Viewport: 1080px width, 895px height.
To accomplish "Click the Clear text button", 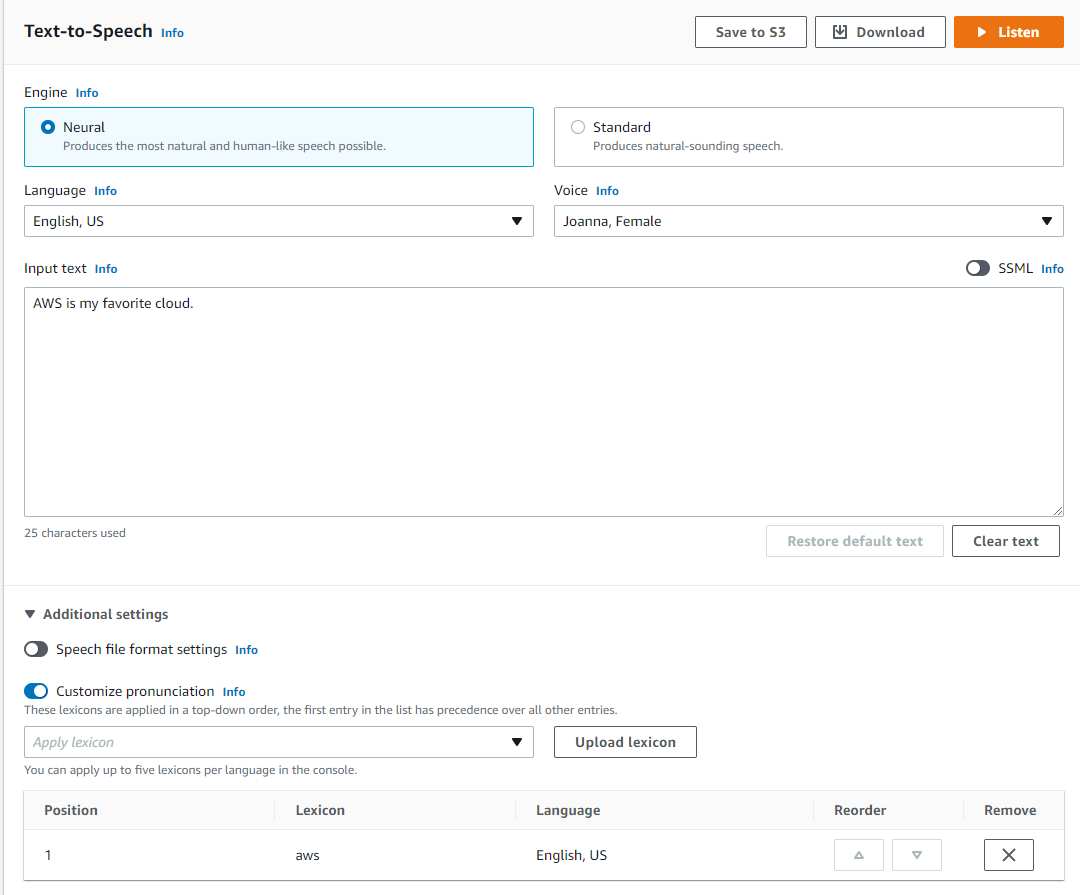I will pos(1006,541).
